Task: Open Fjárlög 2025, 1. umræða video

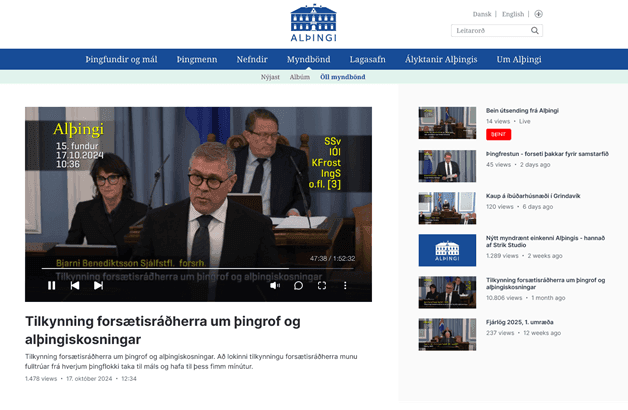Action: pyautogui.click(x=447, y=334)
